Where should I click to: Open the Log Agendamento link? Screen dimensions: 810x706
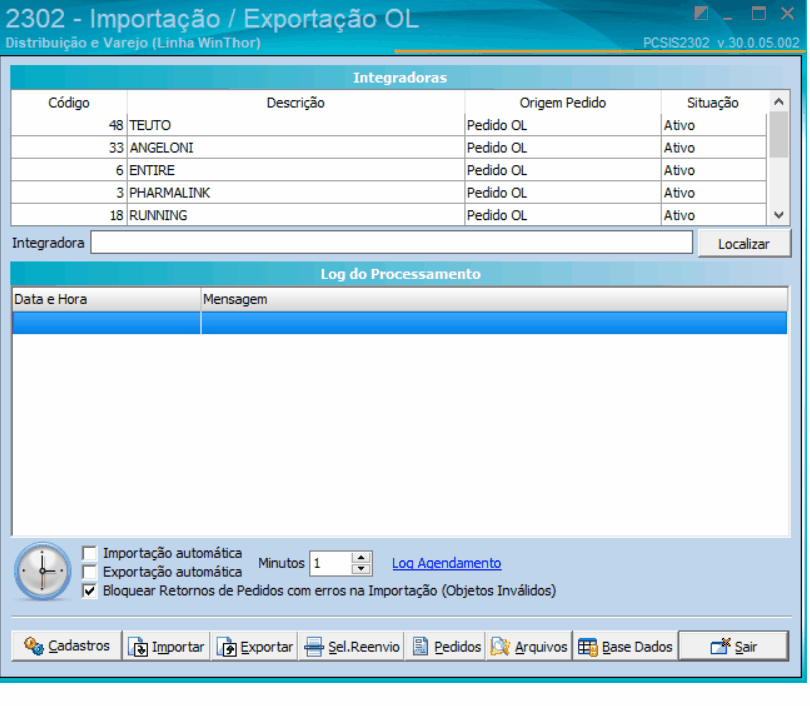[446, 563]
